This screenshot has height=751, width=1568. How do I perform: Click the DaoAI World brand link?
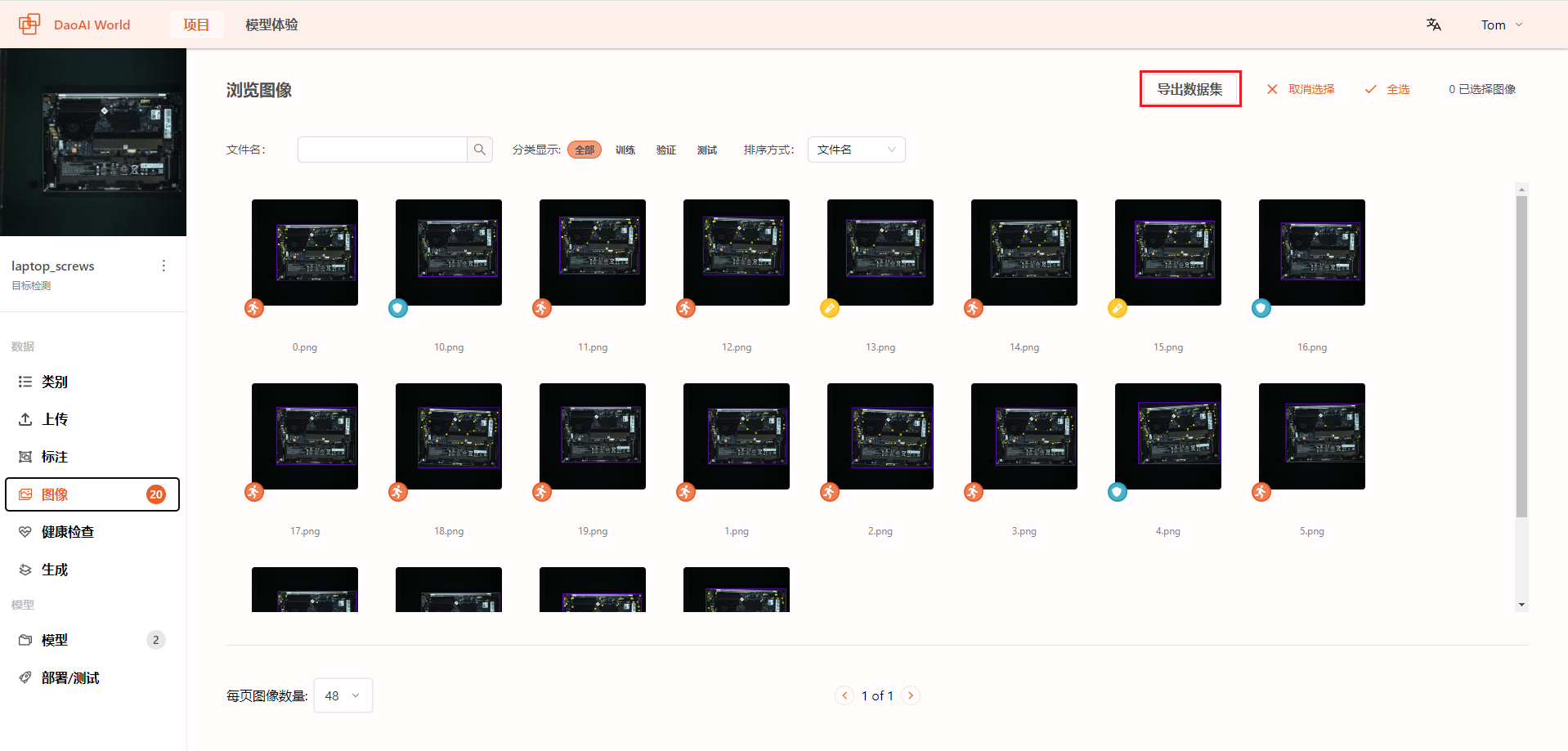tap(92, 25)
